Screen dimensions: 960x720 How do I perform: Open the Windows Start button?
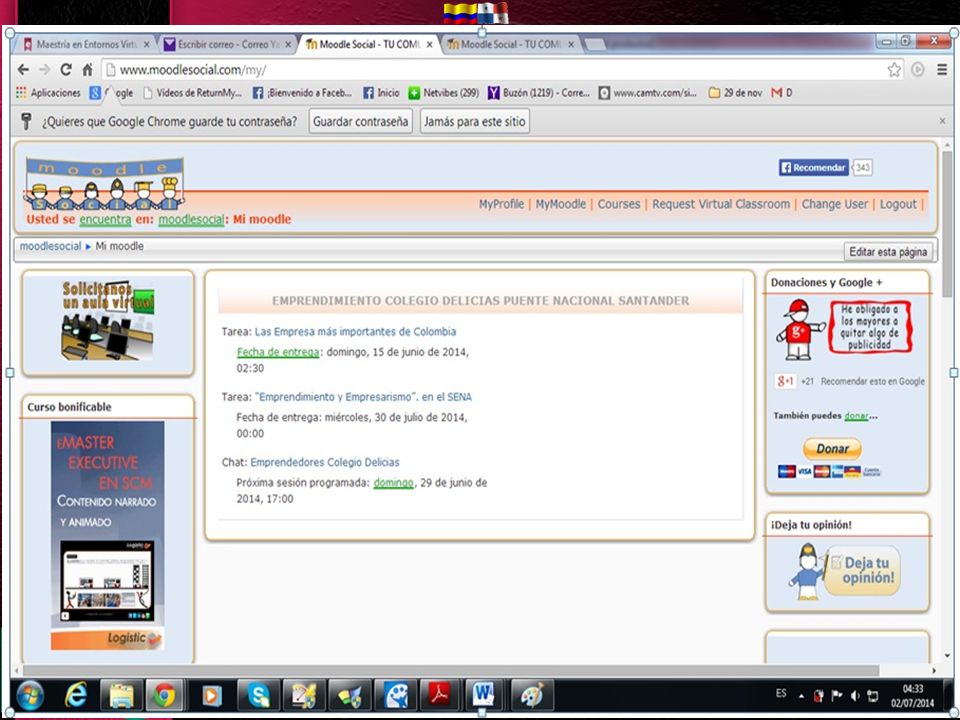point(29,696)
